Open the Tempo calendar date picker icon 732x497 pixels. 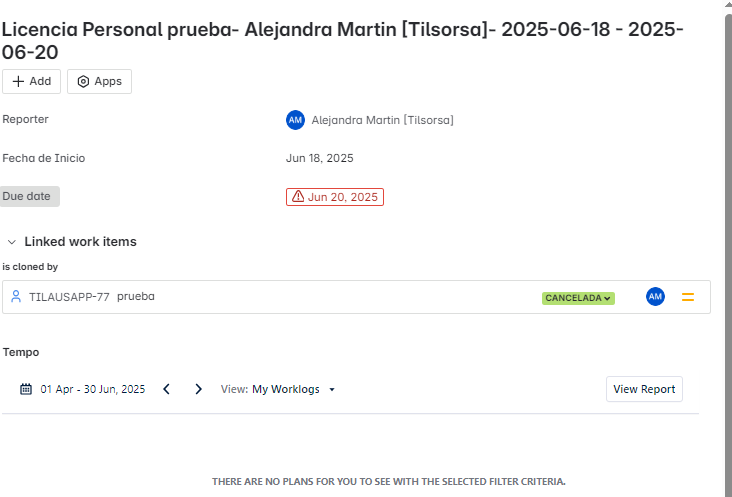[x=26, y=389]
